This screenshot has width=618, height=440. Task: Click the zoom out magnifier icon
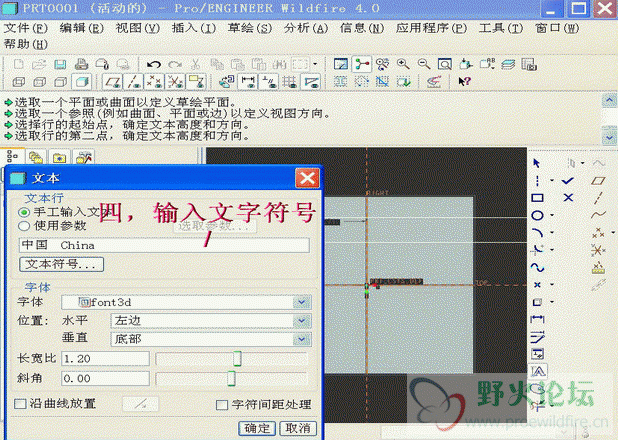point(424,64)
